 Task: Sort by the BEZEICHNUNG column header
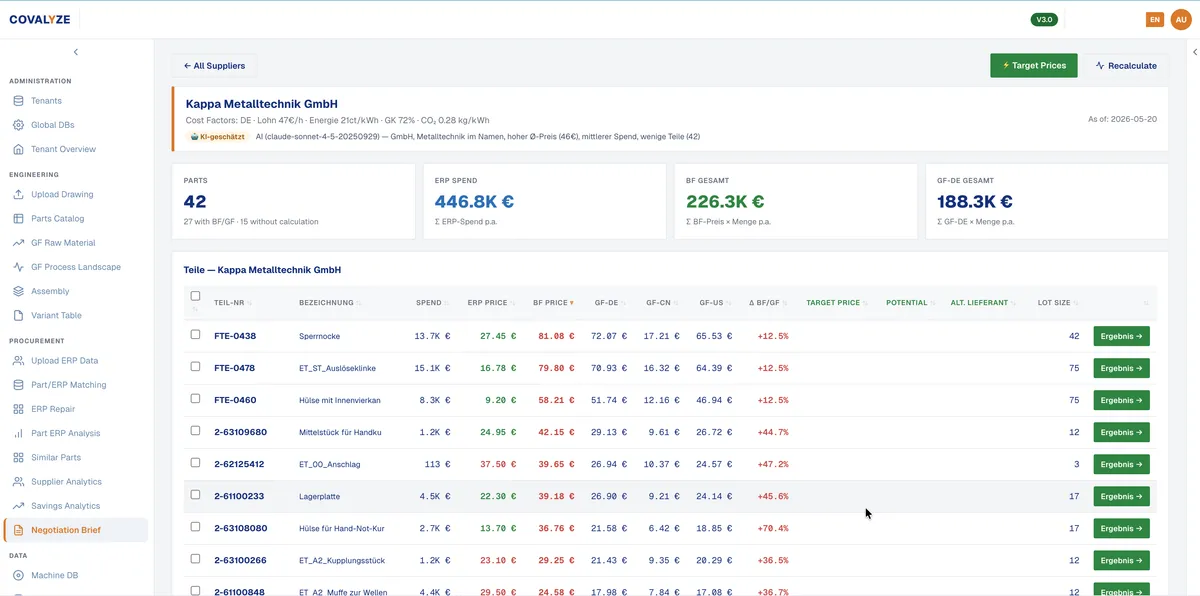pyautogui.click(x=329, y=302)
